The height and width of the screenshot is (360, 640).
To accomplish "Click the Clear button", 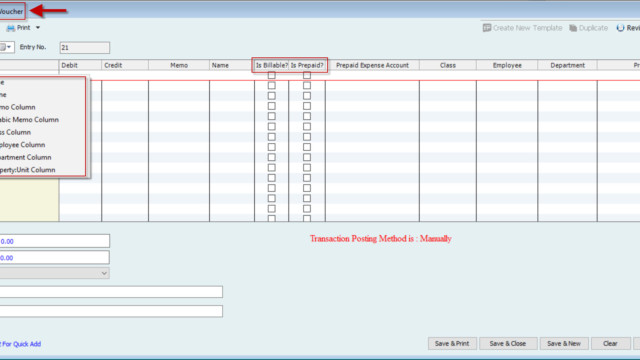I will [610, 344].
